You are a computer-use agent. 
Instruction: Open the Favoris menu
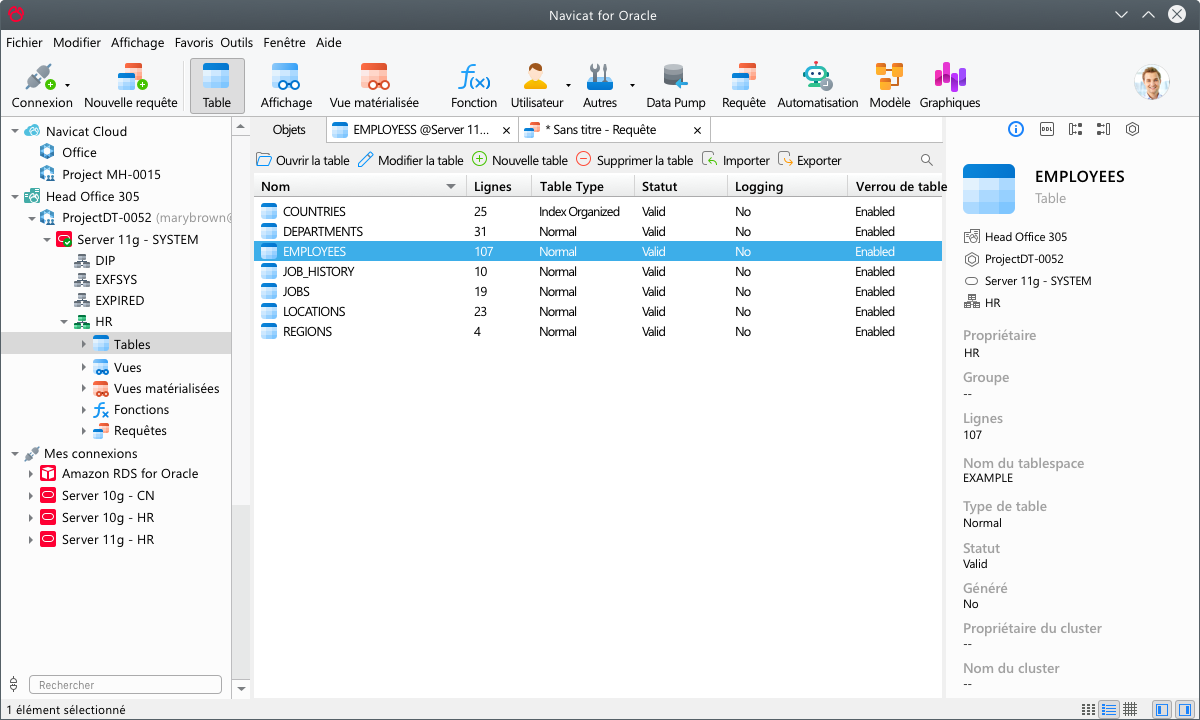[x=194, y=43]
